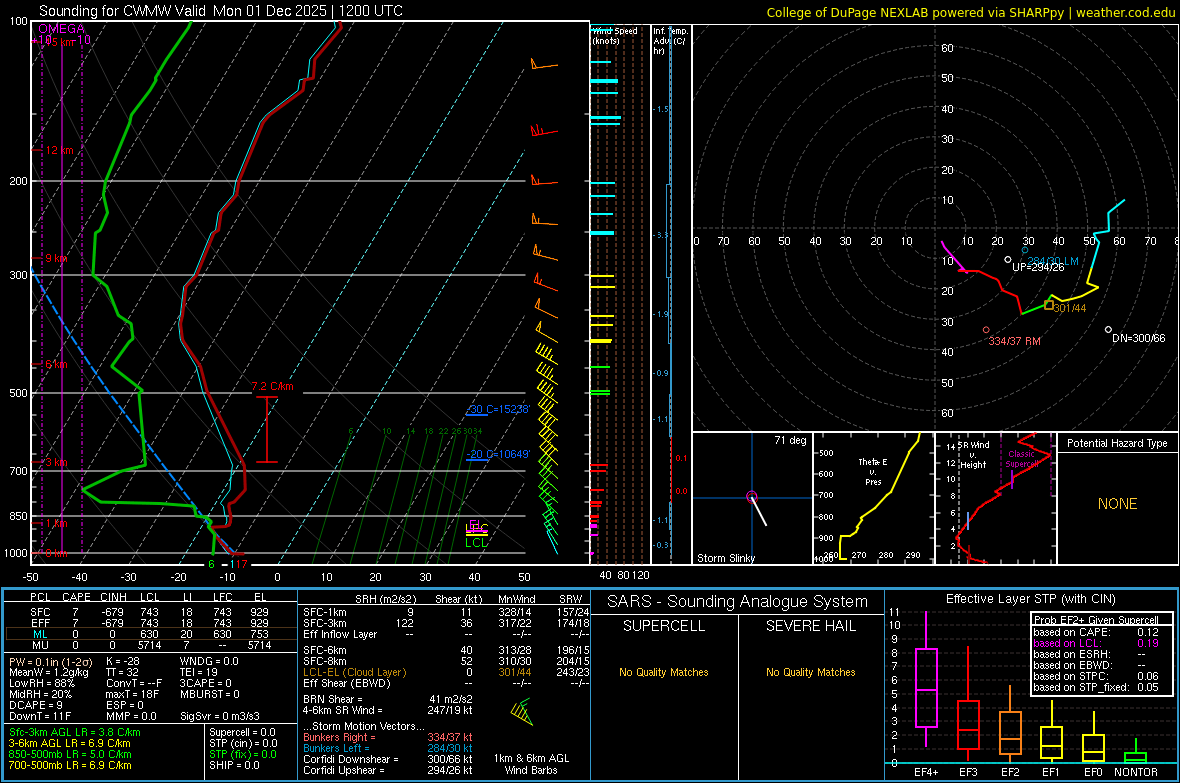
Task: Click the 'Effective Layer STP (with CIN)' title
Action: pyautogui.click(x=1030, y=599)
